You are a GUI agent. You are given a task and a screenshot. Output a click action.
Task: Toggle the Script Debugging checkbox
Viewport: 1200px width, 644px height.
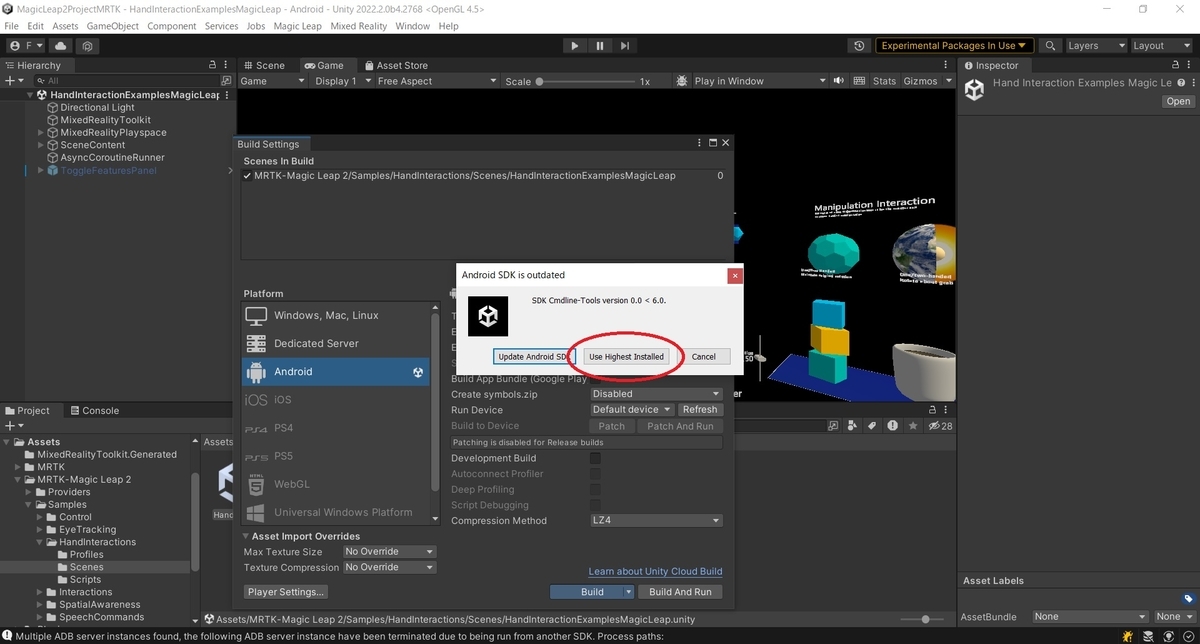point(596,505)
